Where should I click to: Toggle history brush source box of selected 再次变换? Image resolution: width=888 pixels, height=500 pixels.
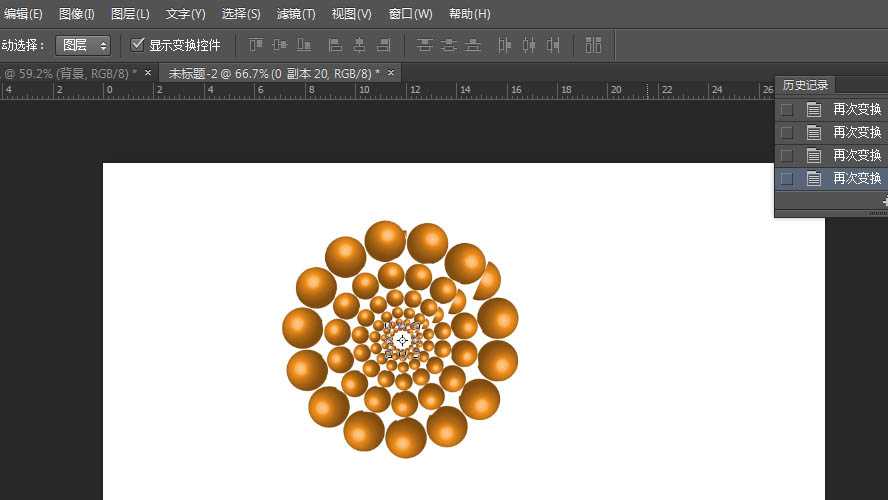[x=787, y=178]
